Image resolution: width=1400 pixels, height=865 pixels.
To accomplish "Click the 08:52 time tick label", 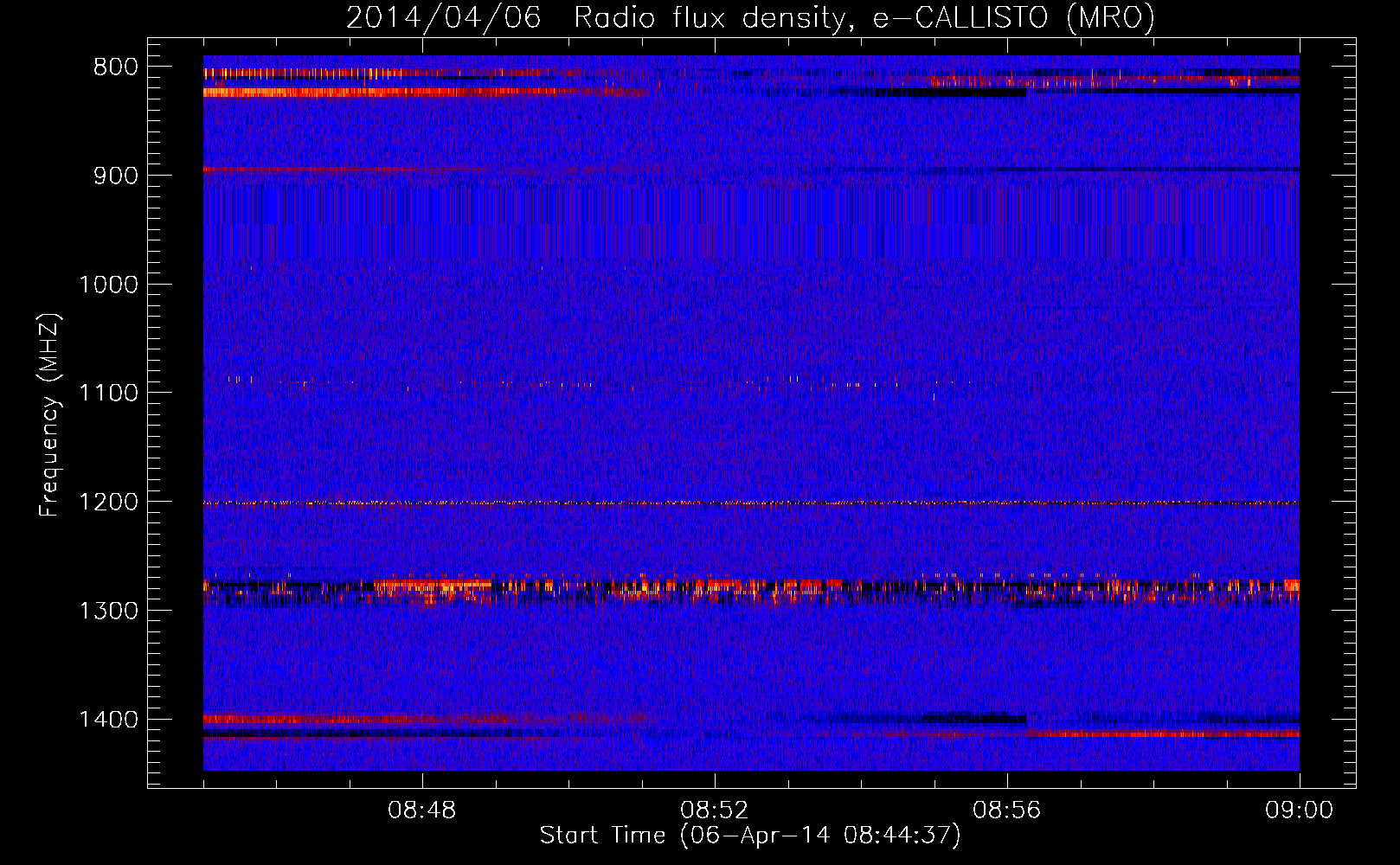I will pos(715,811).
